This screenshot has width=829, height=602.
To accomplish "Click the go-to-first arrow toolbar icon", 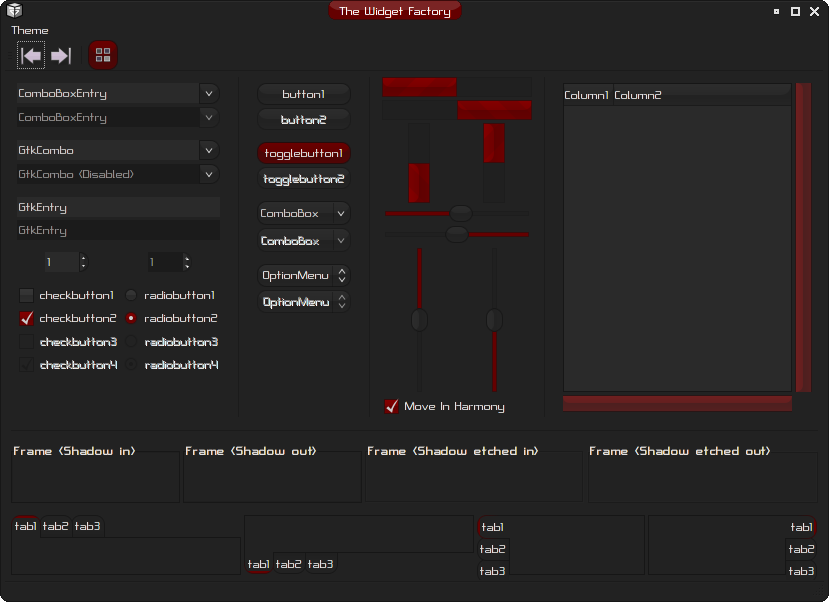I will tap(31, 55).
